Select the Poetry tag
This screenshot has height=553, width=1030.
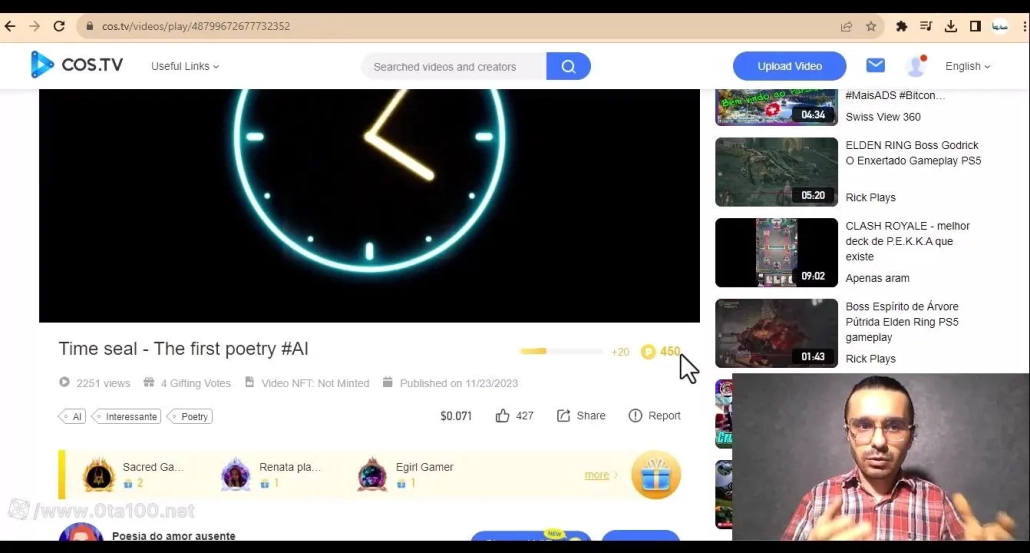point(193,417)
